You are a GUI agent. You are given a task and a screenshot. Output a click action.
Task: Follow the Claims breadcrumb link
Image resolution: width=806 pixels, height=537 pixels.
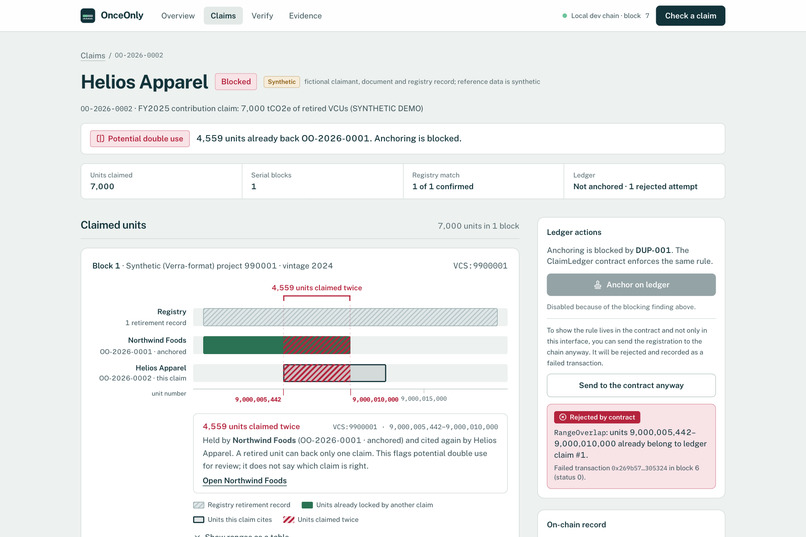[x=93, y=55]
